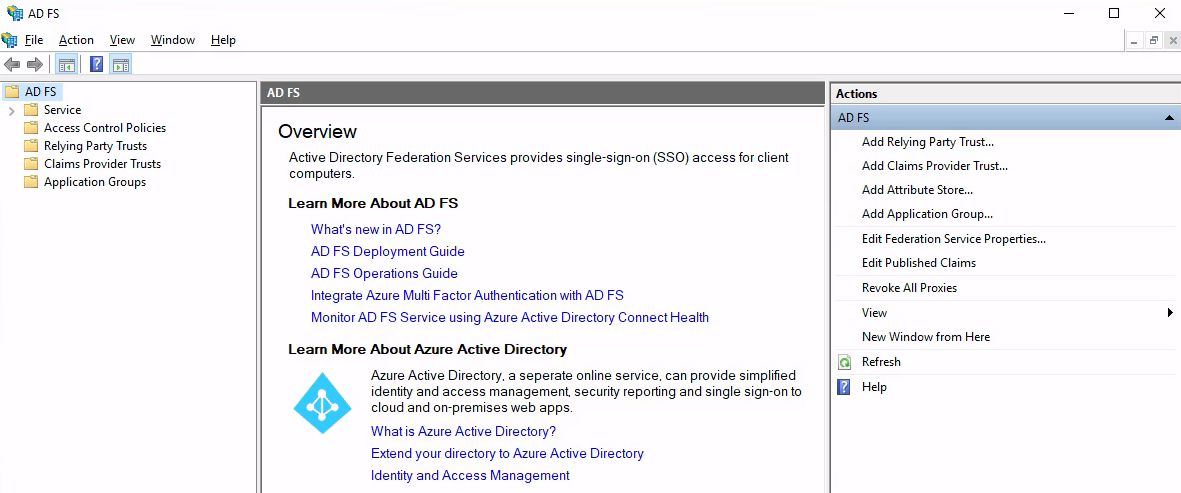This screenshot has width=1181, height=493.
Task: Click the Azure Active Directory diamond logo
Action: pyautogui.click(x=322, y=403)
